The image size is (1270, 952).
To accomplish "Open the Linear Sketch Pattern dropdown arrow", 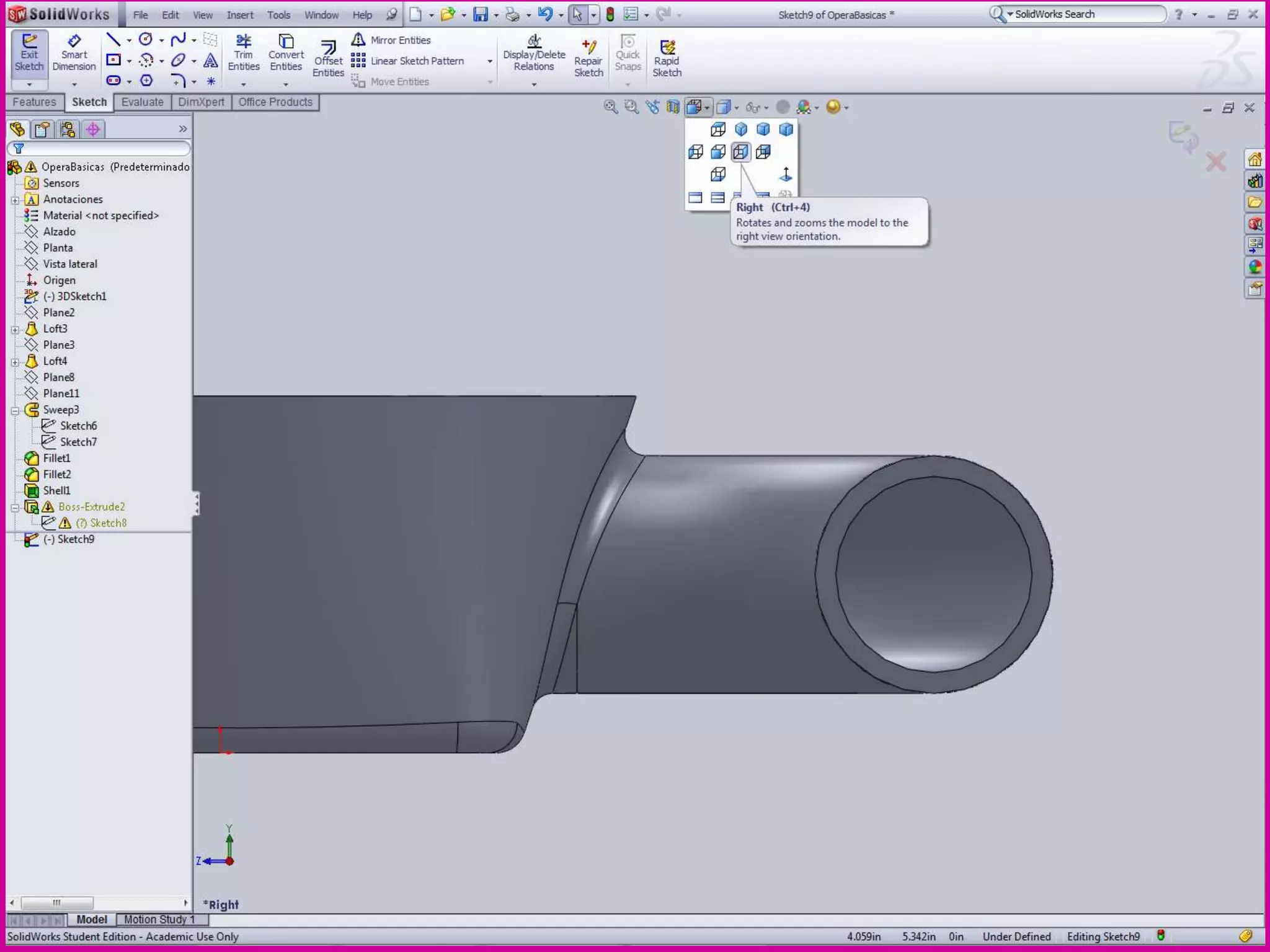I will [x=490, y=61].
